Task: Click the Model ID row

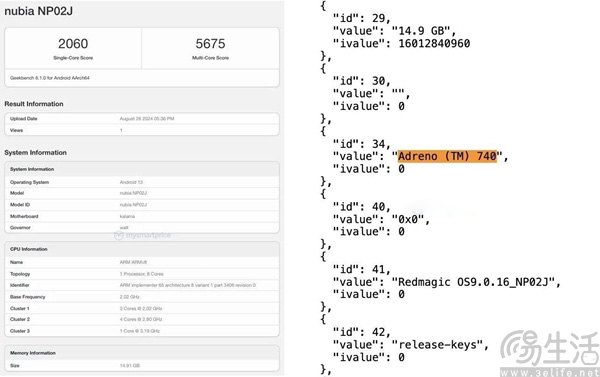Action: 142,204
